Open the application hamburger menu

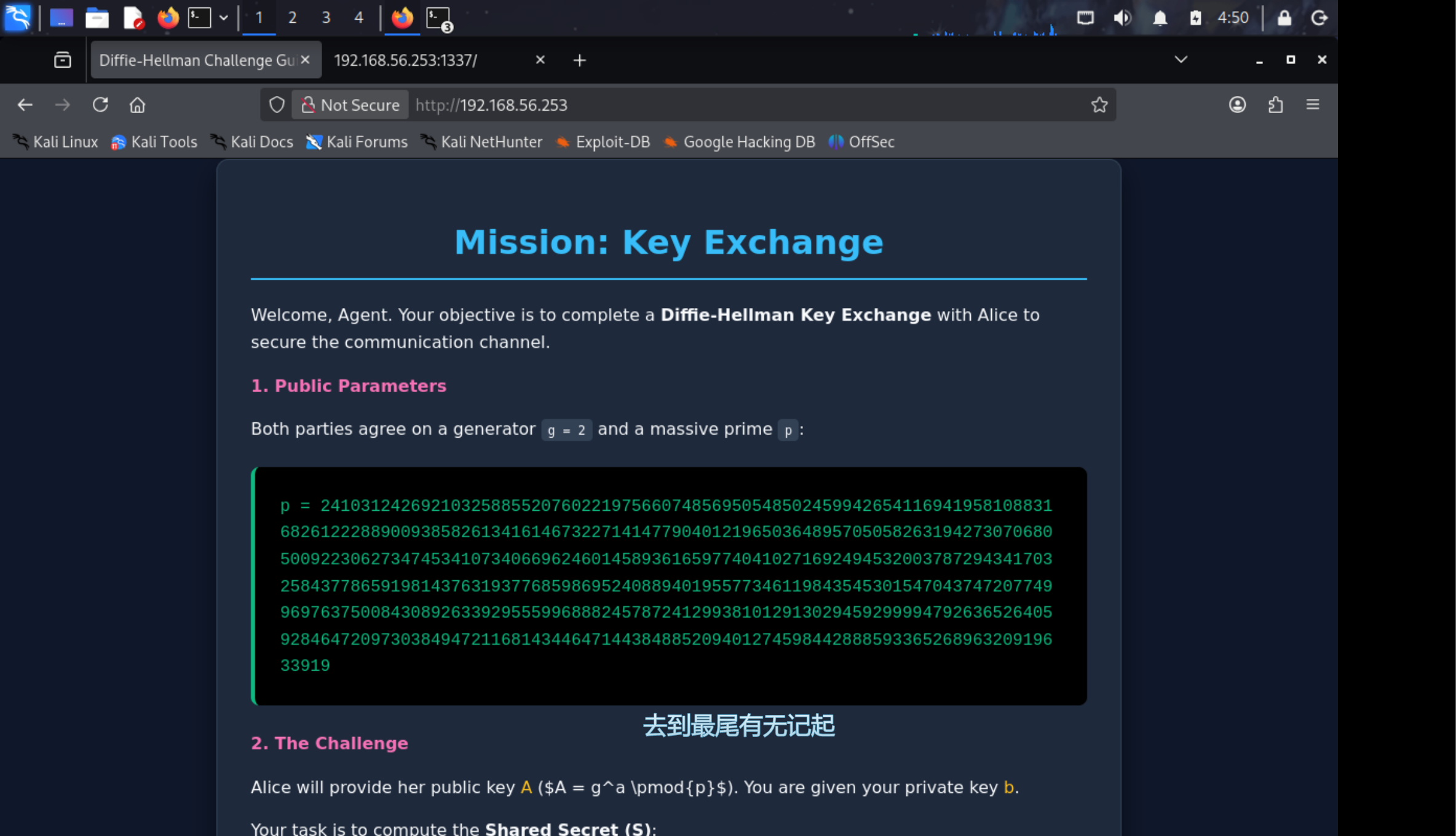(x=1313, y=105)
